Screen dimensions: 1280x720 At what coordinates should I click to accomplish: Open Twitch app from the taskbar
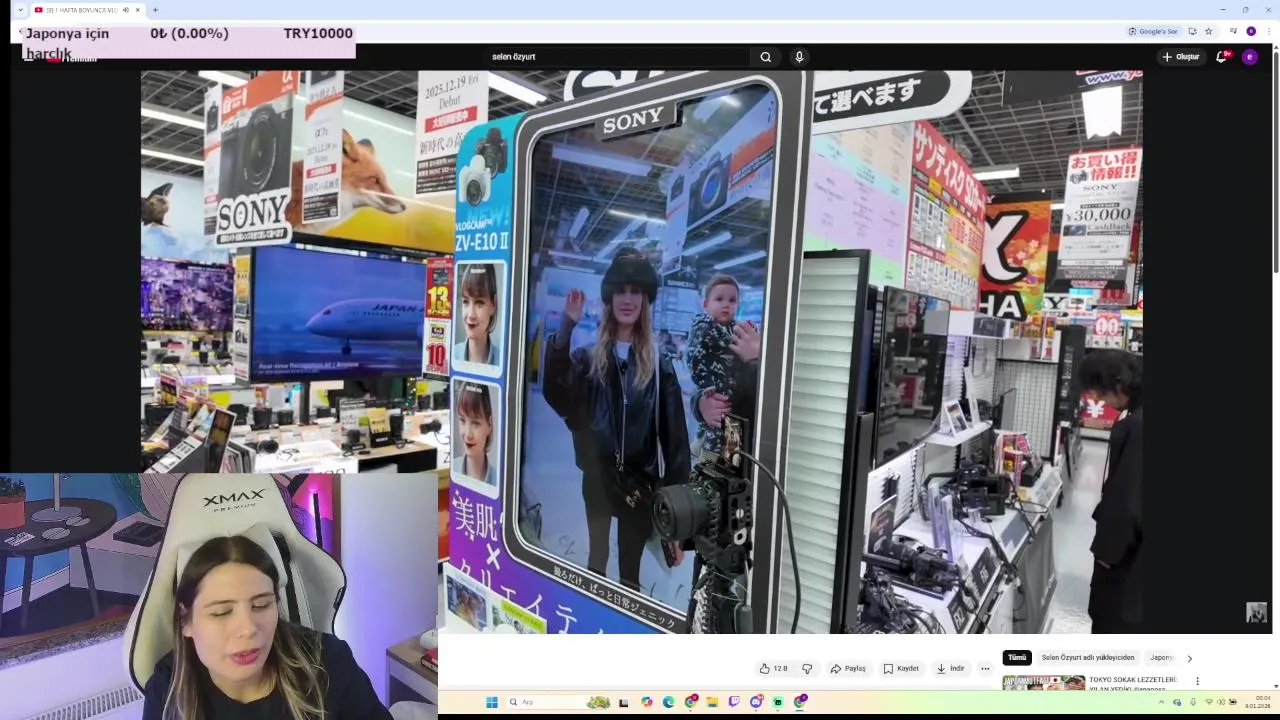(734, 702)
